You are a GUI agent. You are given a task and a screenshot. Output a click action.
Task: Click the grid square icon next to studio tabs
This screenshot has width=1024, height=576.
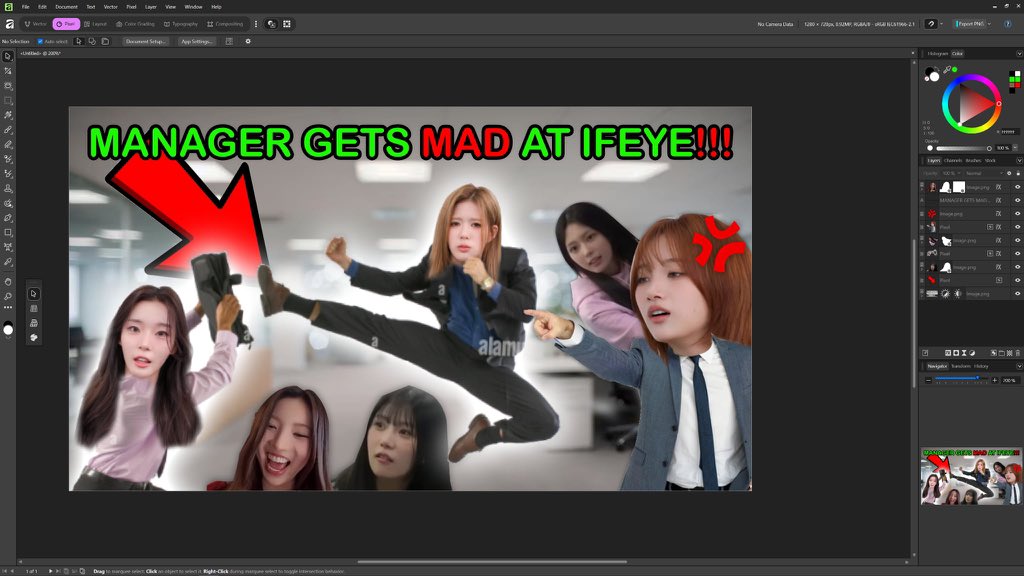click(x=287, y=24)
